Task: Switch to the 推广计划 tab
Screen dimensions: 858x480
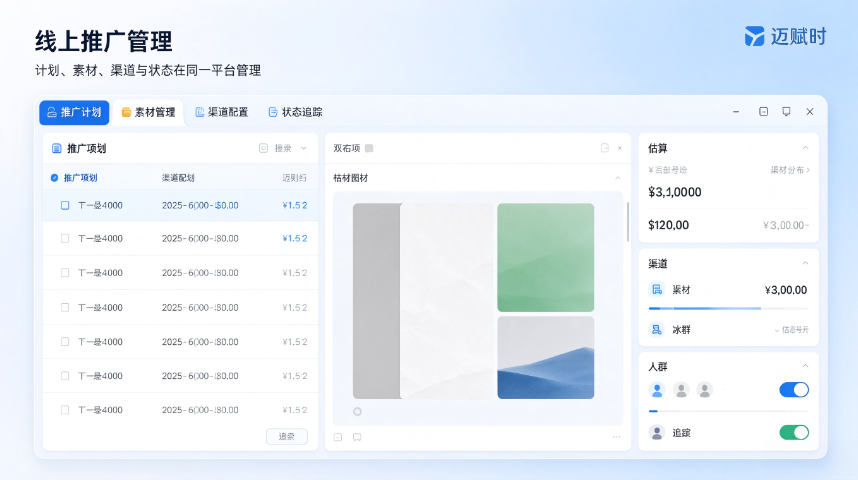Action: pos(74,112)
